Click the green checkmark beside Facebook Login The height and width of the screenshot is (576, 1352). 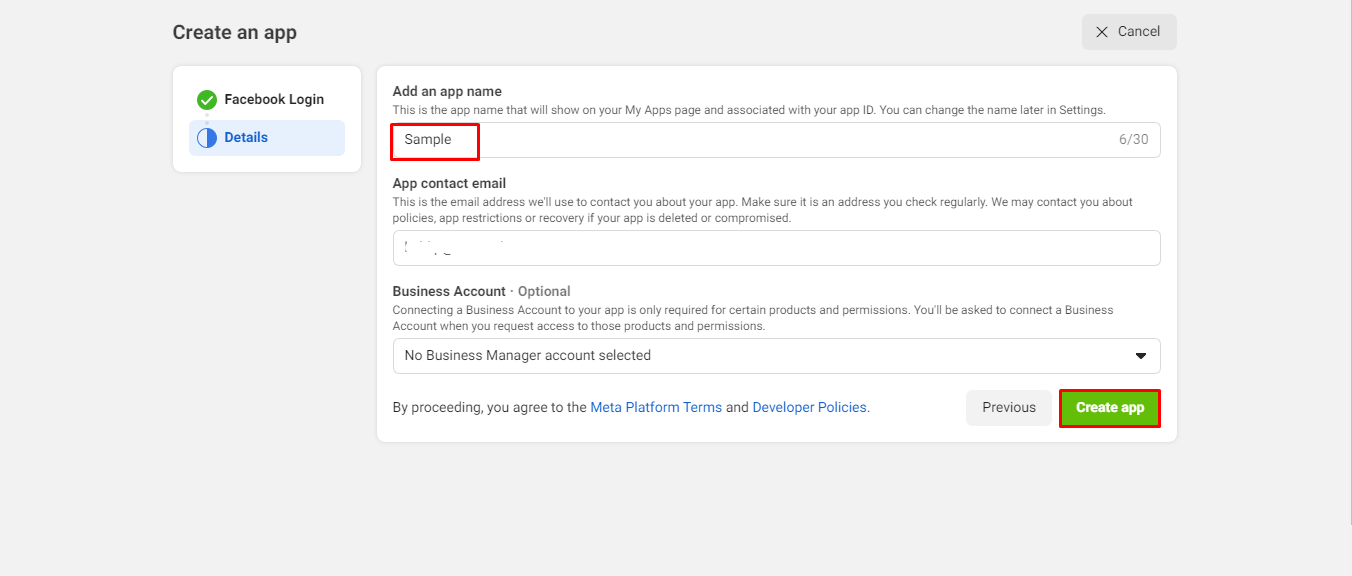[207, 100]
